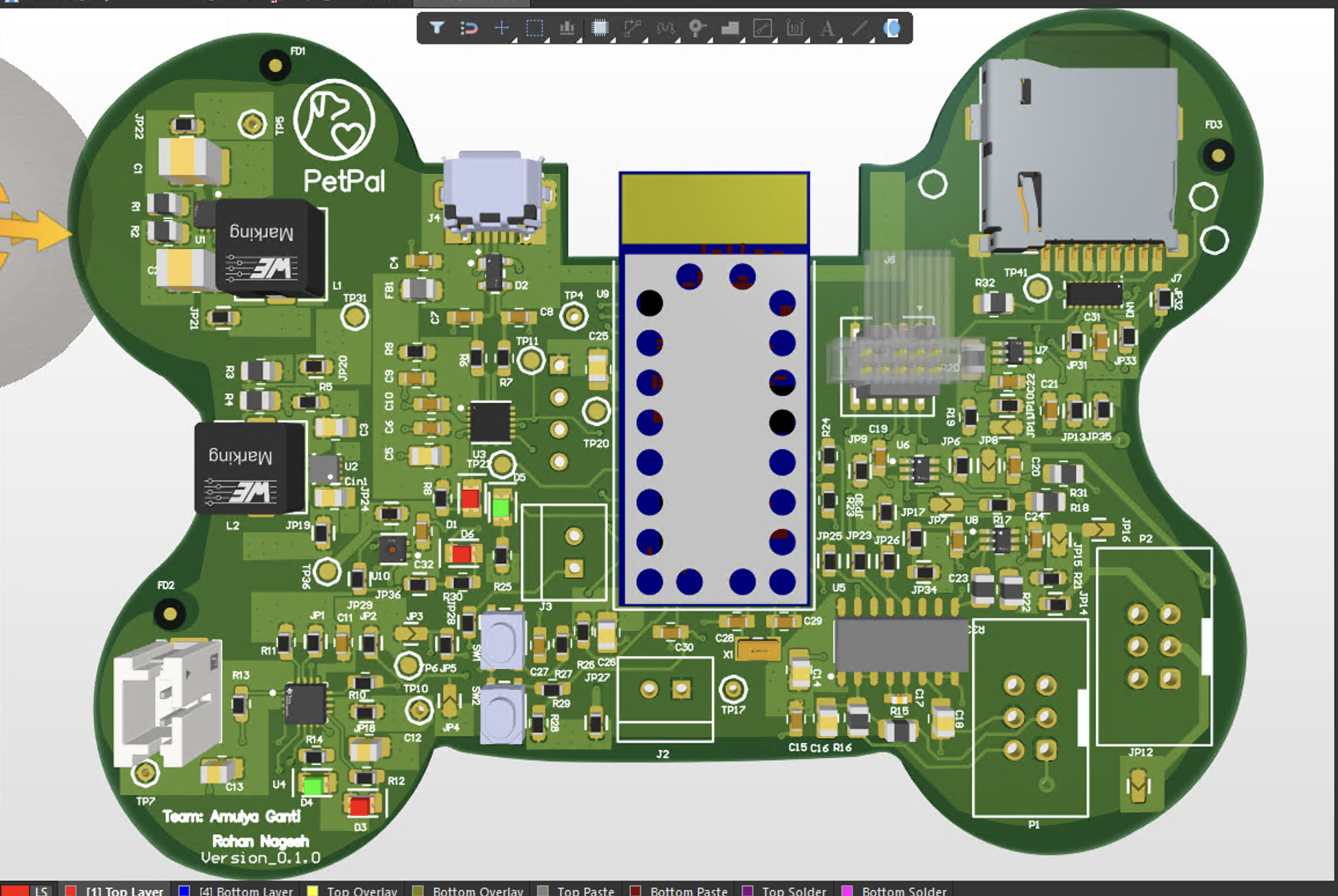Image resolution: width=1338 pixels, height=896 pixels.
Task: Click the 'Rohan Nagesh' silkscreen text
Action: pos(260,840)
